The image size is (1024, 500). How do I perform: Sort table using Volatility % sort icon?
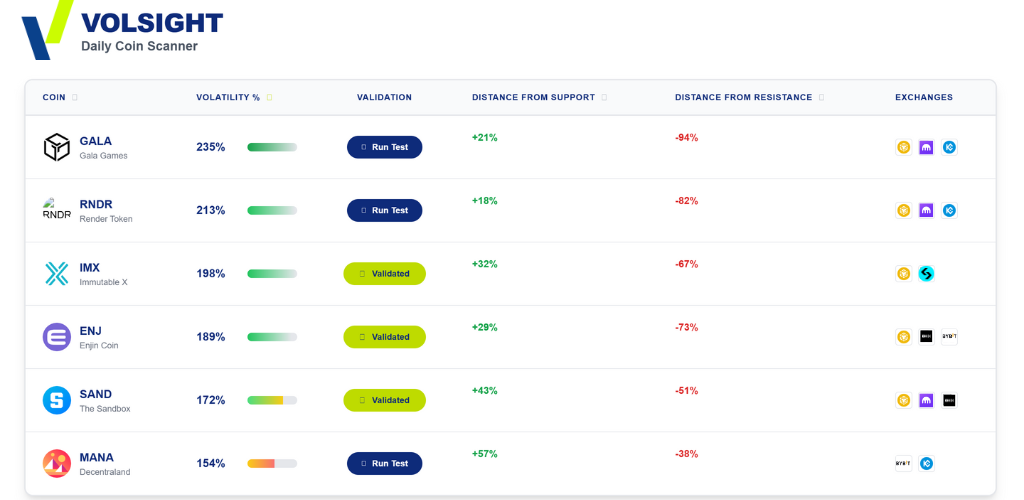(269, 98)
